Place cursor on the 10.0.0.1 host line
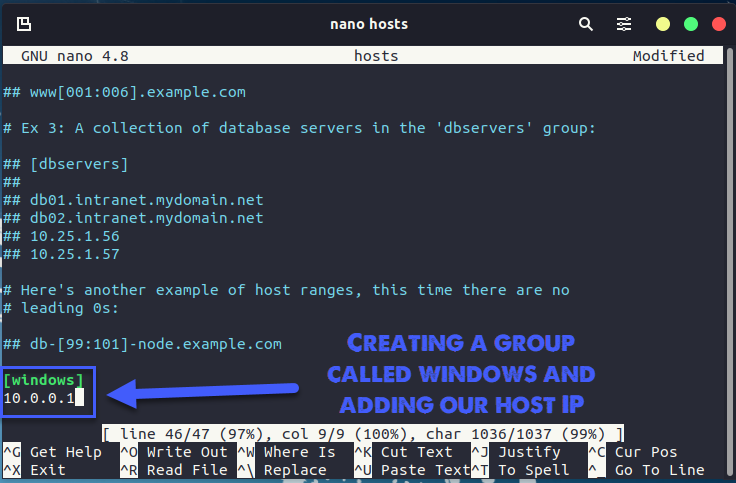 38,398
